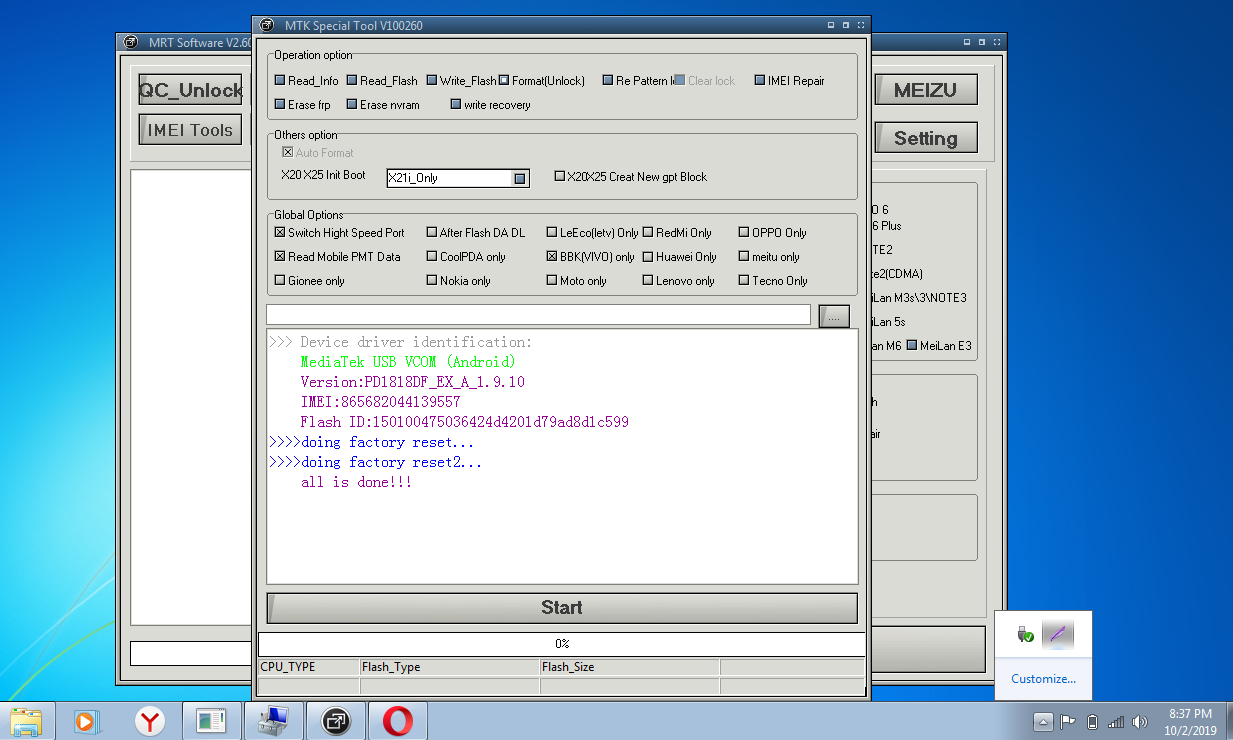Select the IMEI Repair option

click(x=760, y=81)
